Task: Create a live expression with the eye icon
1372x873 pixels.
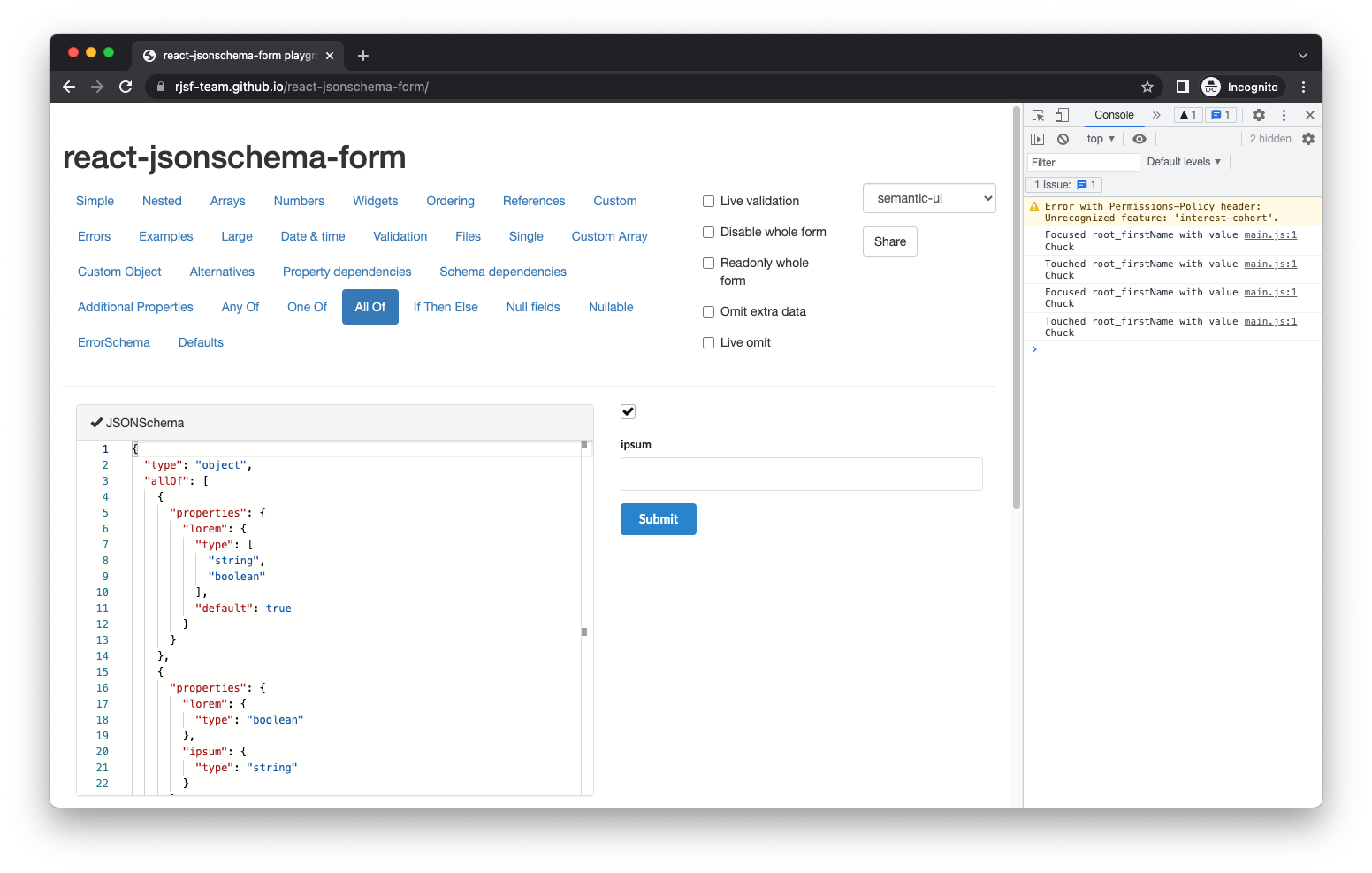Action: pos(1140,138)
